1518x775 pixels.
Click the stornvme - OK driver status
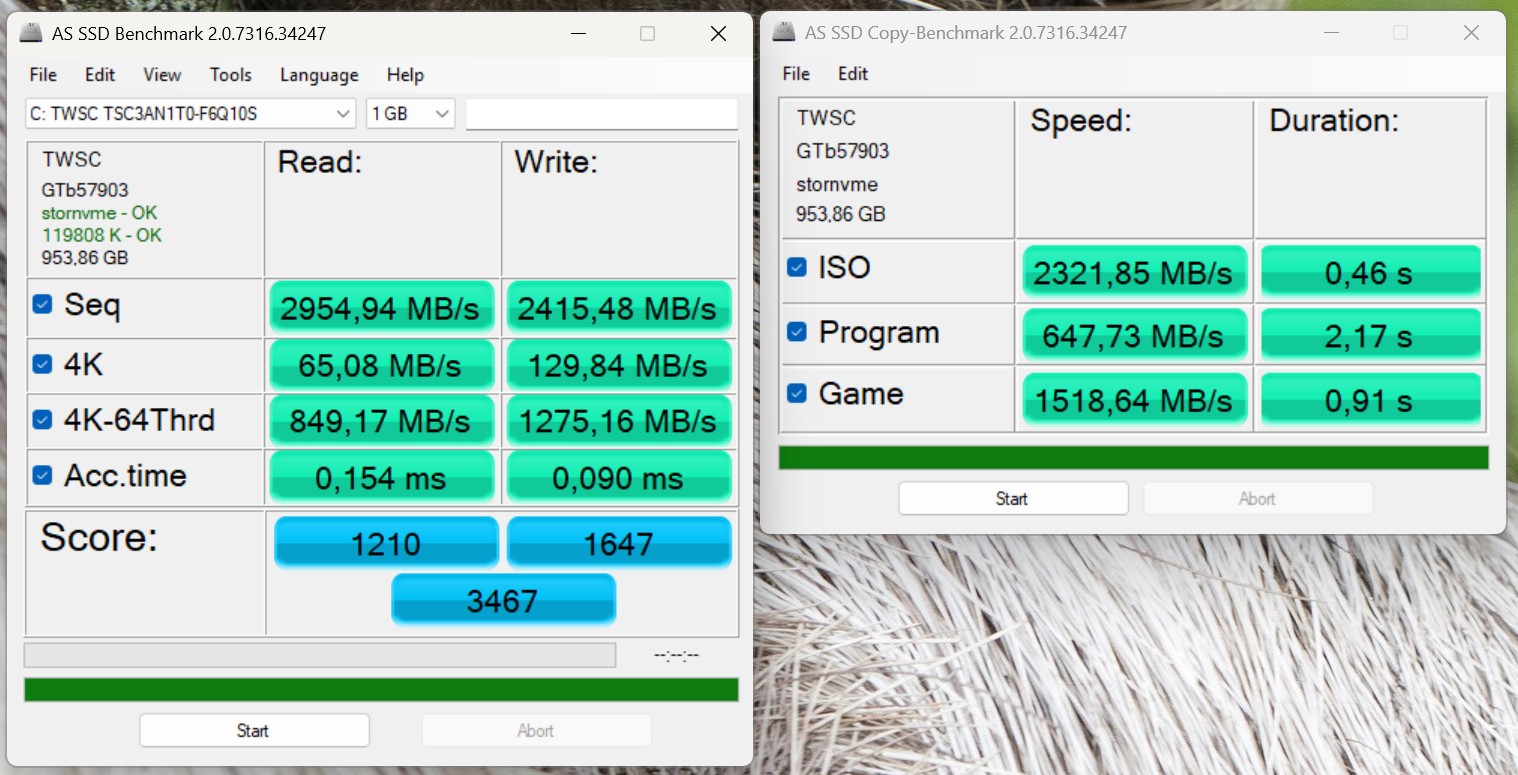pos(99,212)
